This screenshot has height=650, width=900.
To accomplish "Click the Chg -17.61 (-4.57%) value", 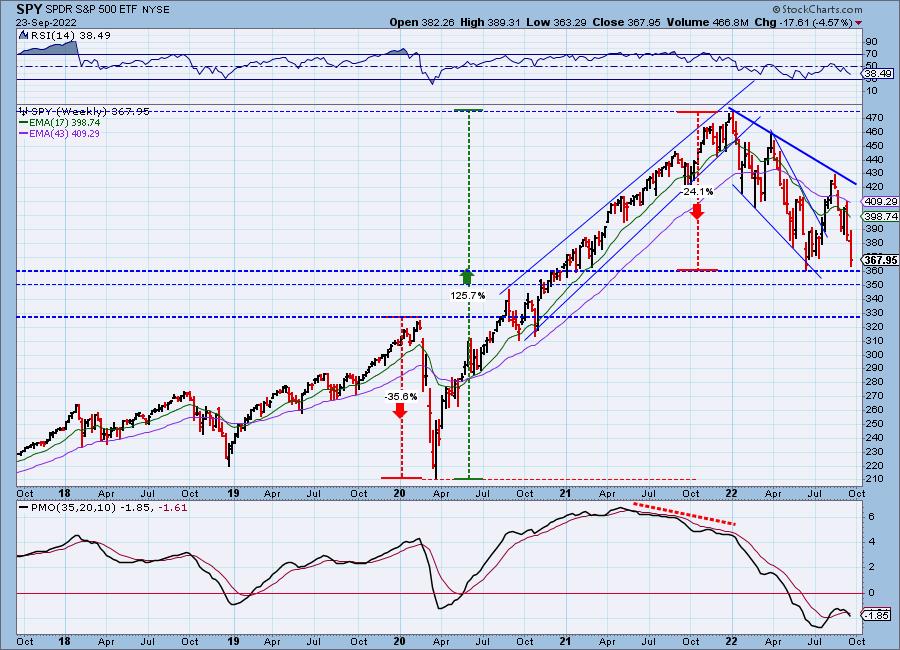I will 803,22.
